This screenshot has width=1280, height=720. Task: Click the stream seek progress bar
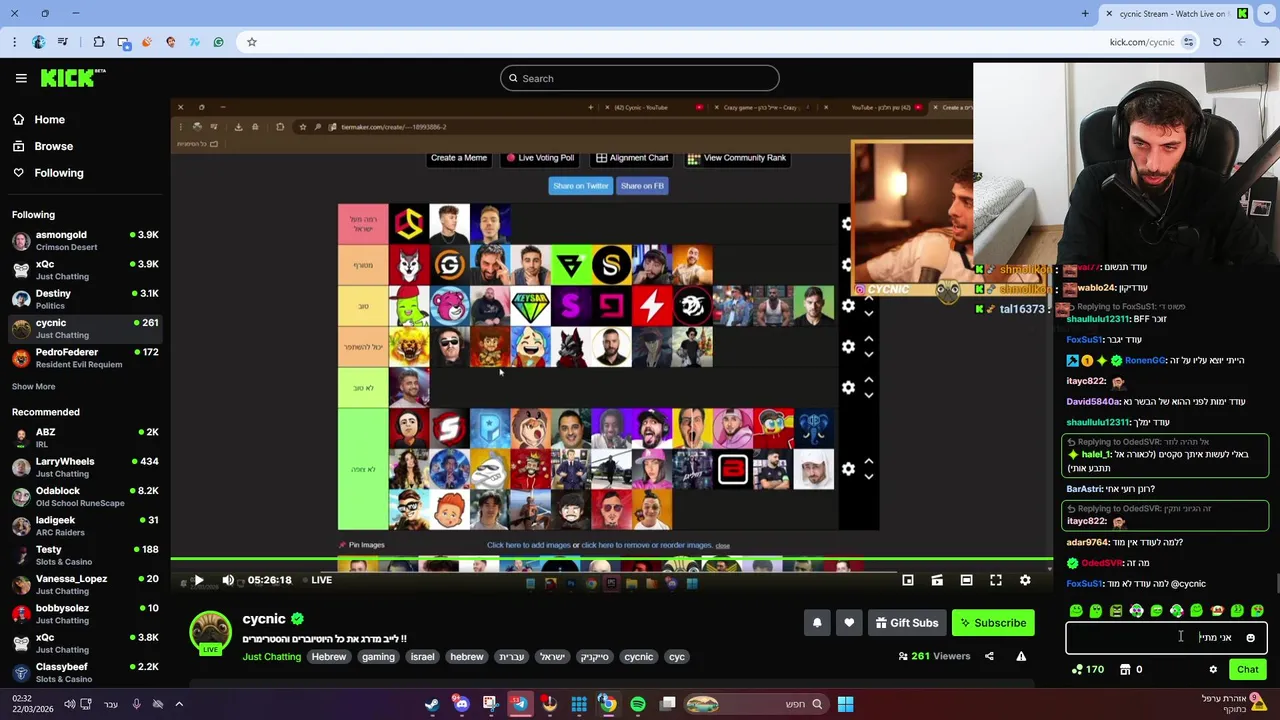[x=611, y=560]
